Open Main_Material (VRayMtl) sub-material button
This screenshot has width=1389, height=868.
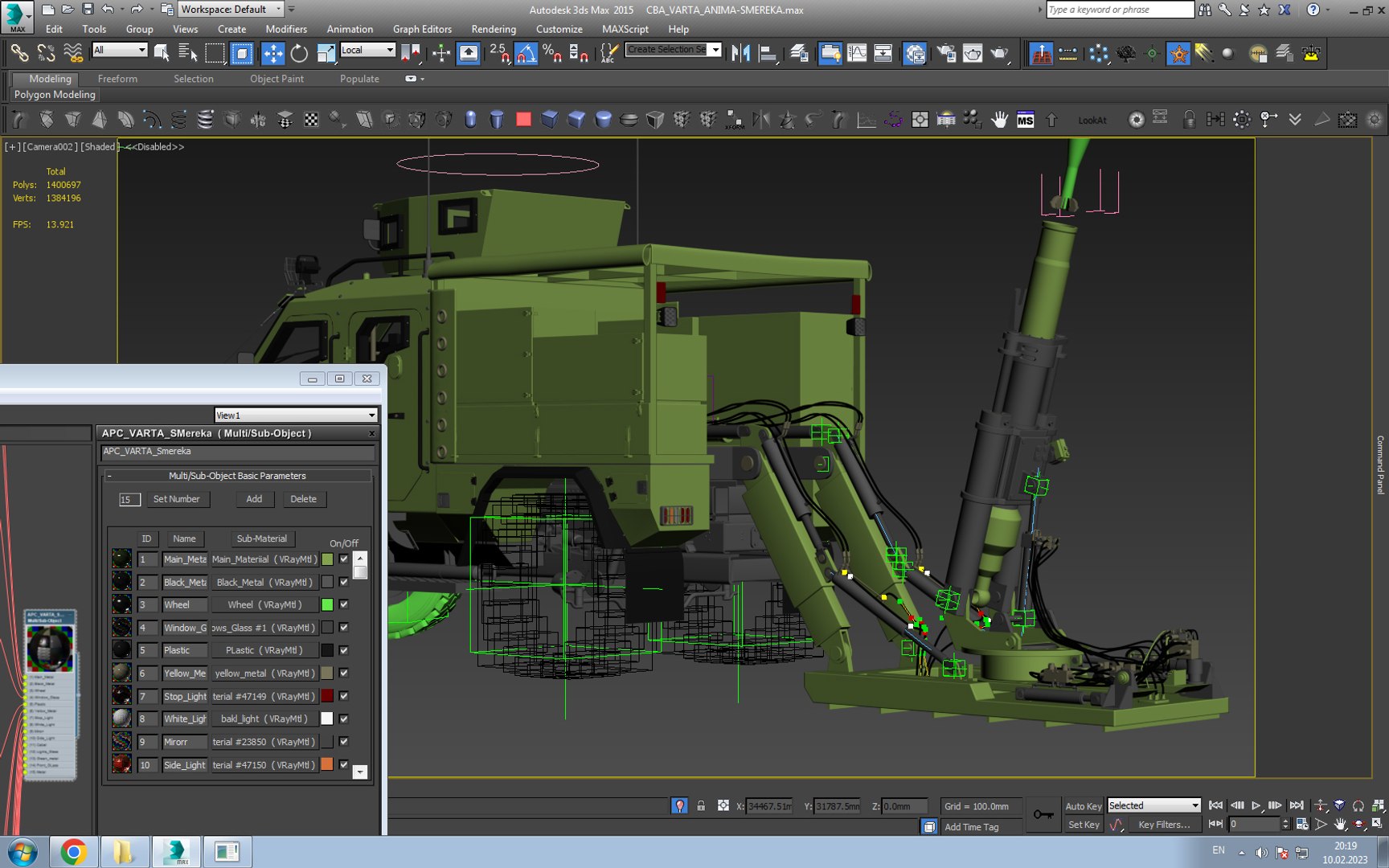[x=264, y=559]
